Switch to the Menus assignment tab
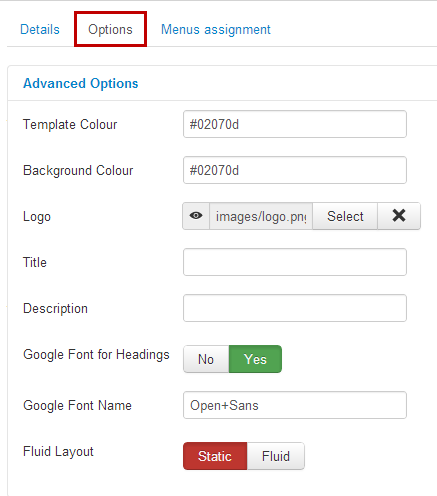Viewport: 437px width, 496px height. (216, 29)
